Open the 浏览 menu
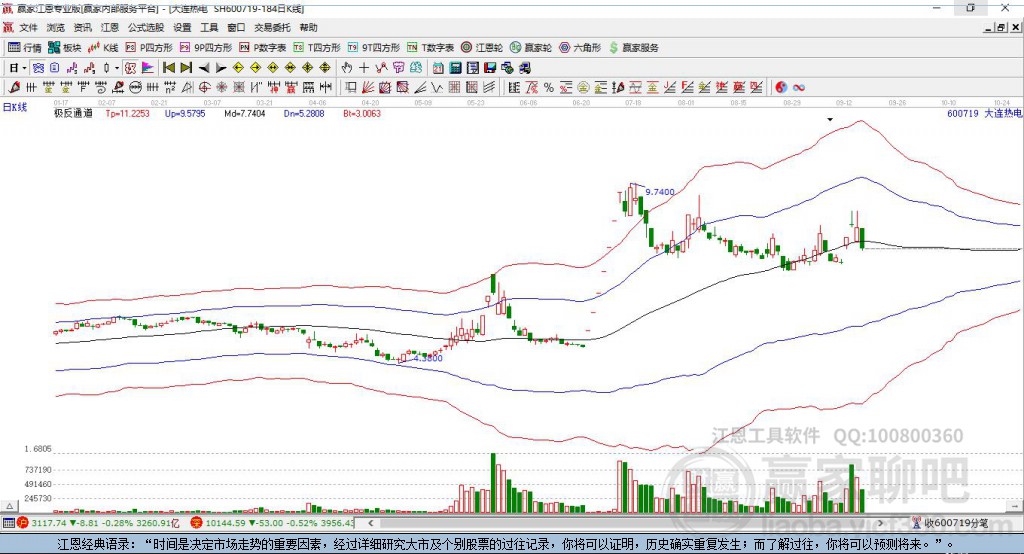The image size is (1024, 554). coord(56,27)
